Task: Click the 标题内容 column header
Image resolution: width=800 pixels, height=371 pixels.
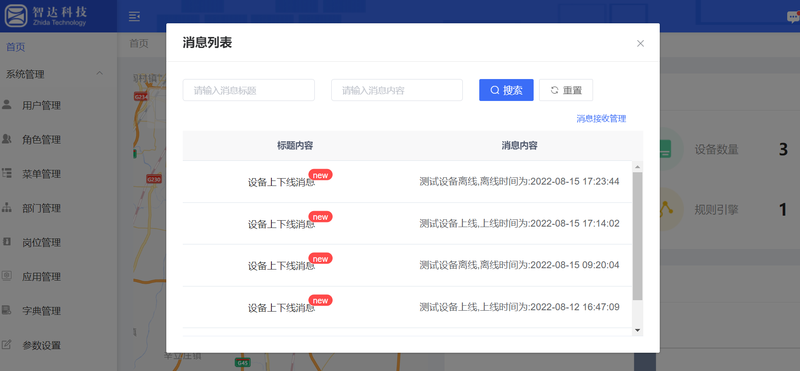Action: click(x=295, y=145)
